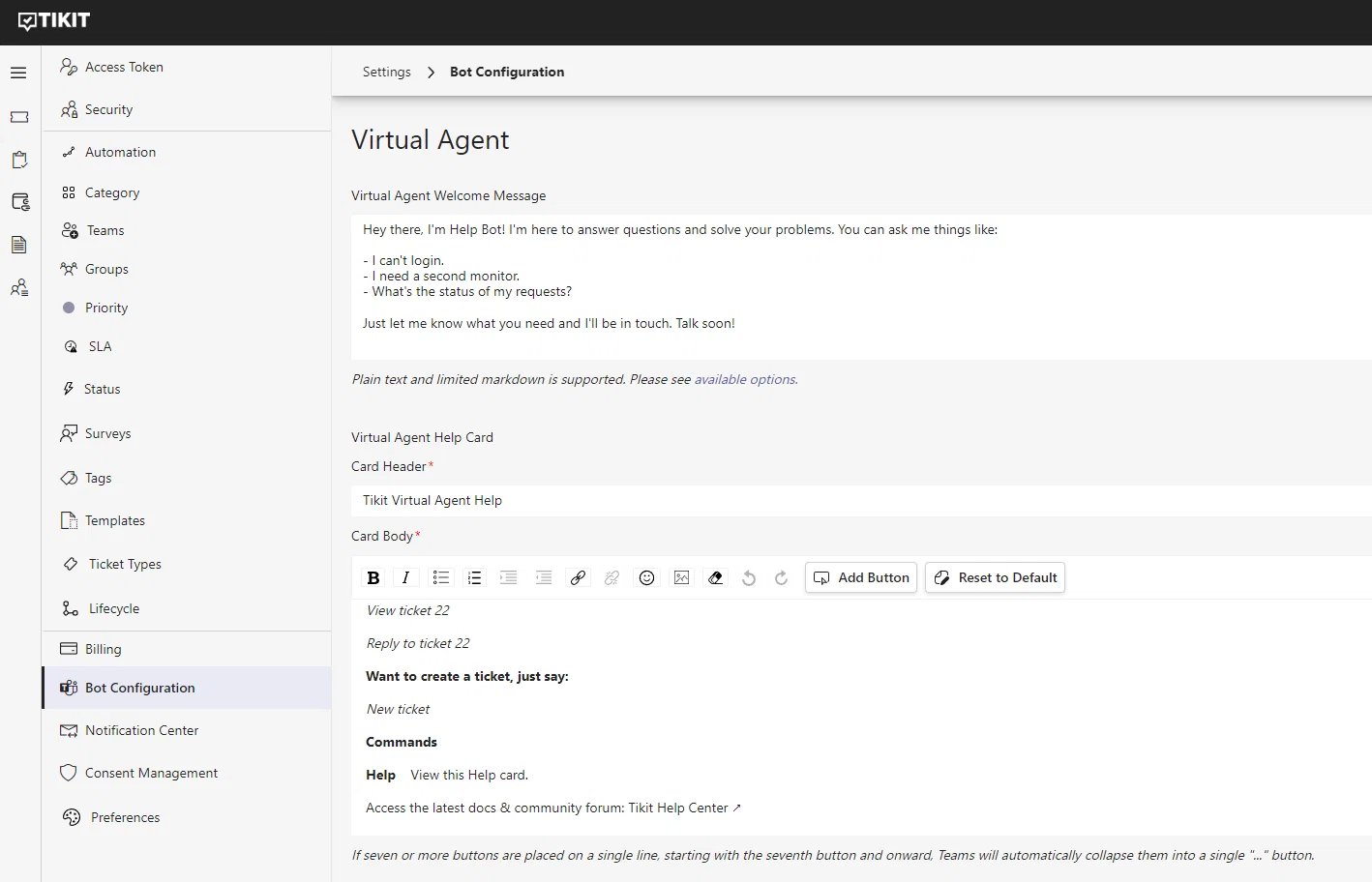Redo the last edit
The image size is (1372, 882).
coord(781,577)
